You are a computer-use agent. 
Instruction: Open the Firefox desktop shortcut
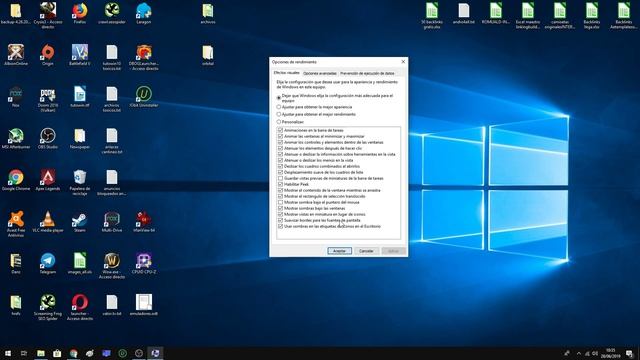80,13
